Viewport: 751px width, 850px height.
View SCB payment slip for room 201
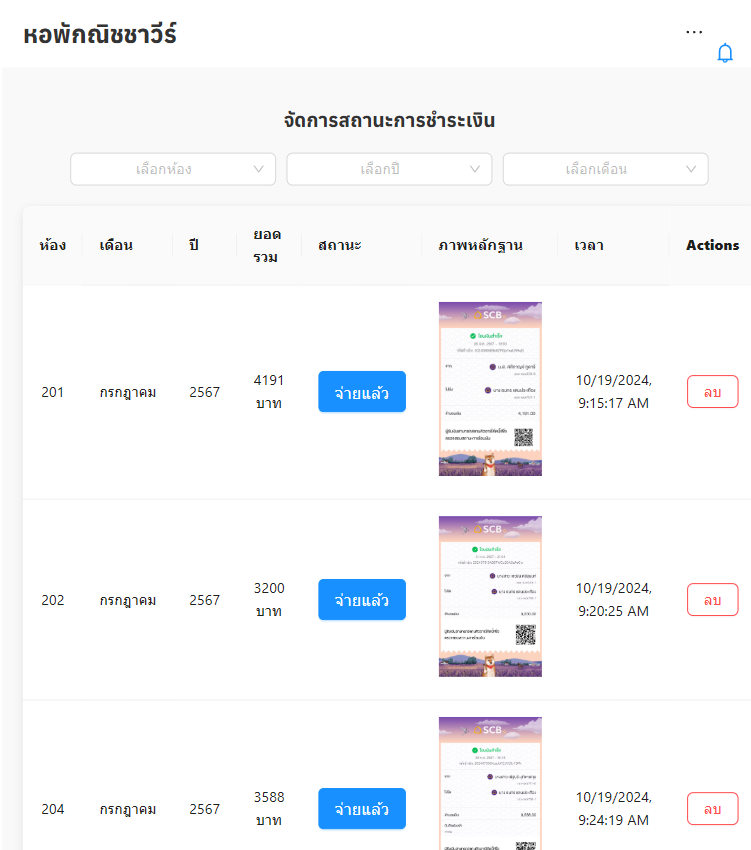[490, 389]
